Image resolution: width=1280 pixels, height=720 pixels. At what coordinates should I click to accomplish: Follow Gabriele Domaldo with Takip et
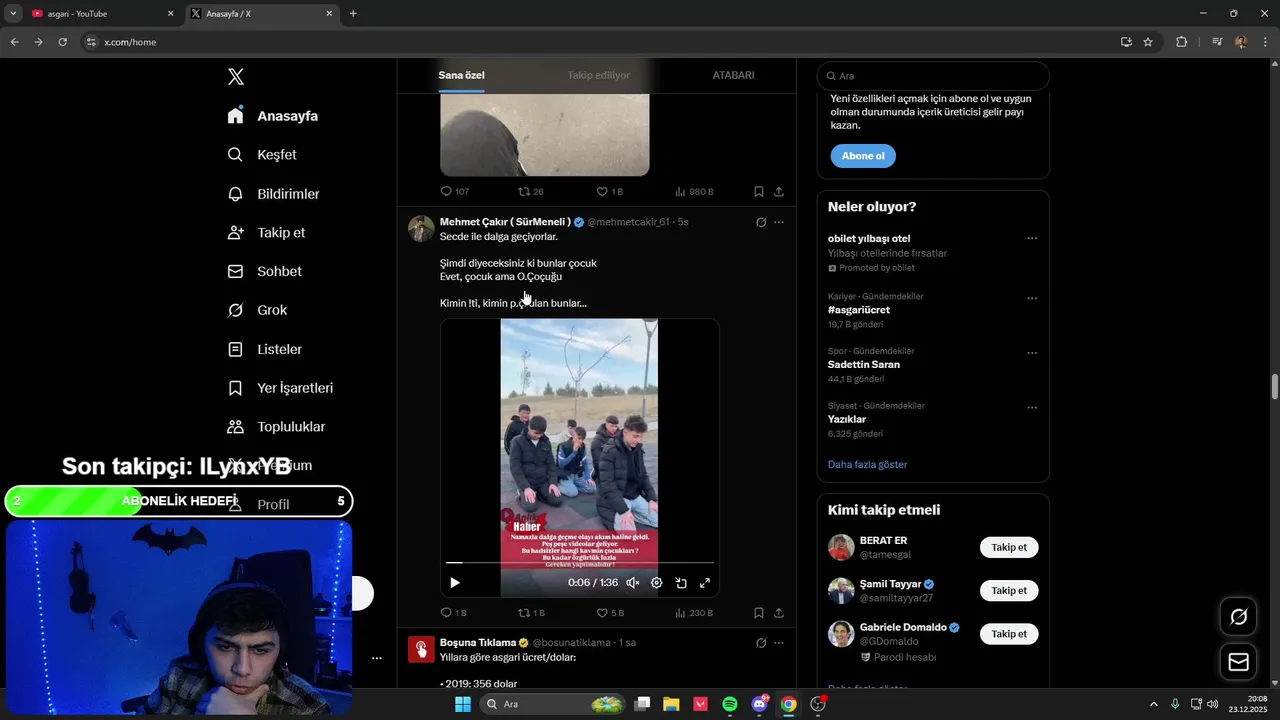1009,634
